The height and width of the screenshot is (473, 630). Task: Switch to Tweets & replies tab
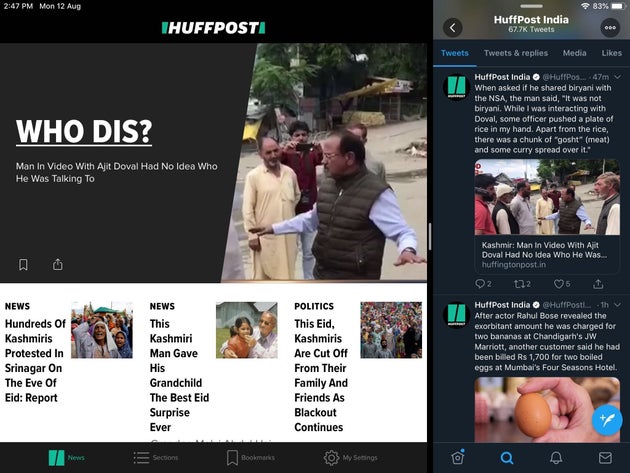pos(516,53)
